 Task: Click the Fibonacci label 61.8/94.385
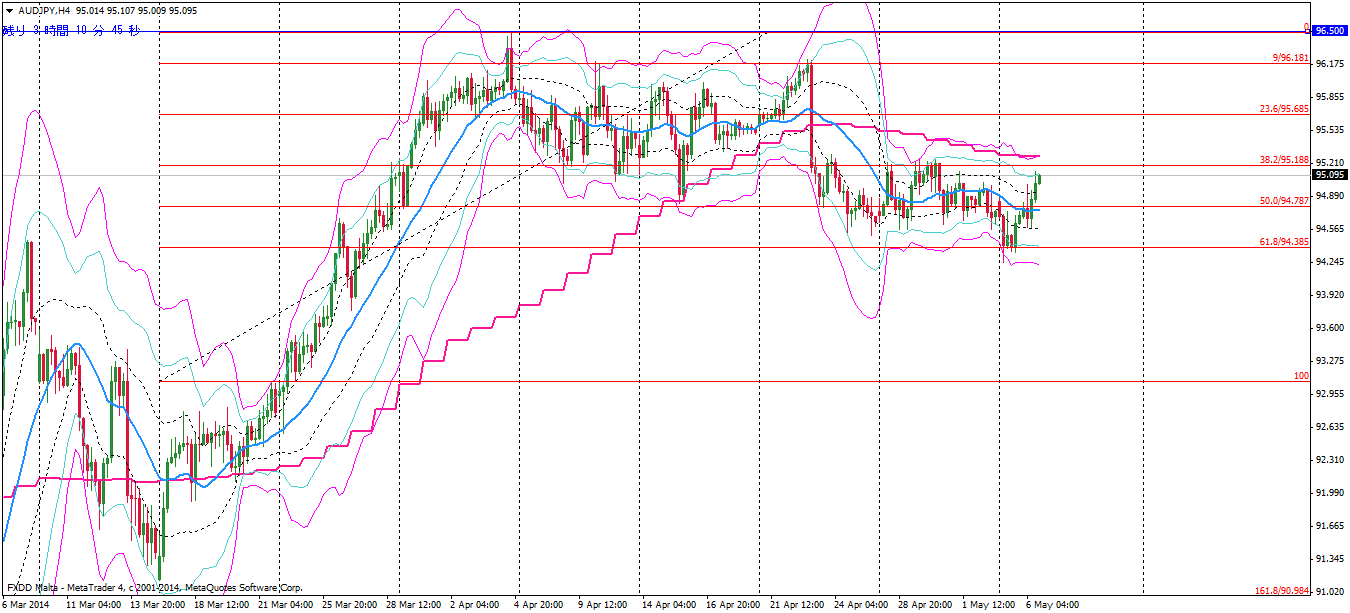tap(1285, 242)
